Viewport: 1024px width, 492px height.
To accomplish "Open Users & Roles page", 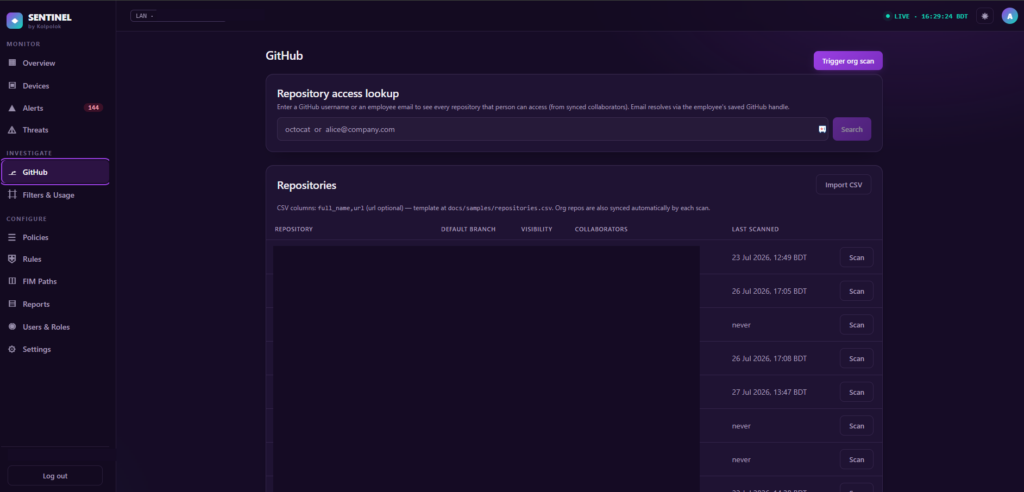I will pyautogui.click(x=55, y=327).
